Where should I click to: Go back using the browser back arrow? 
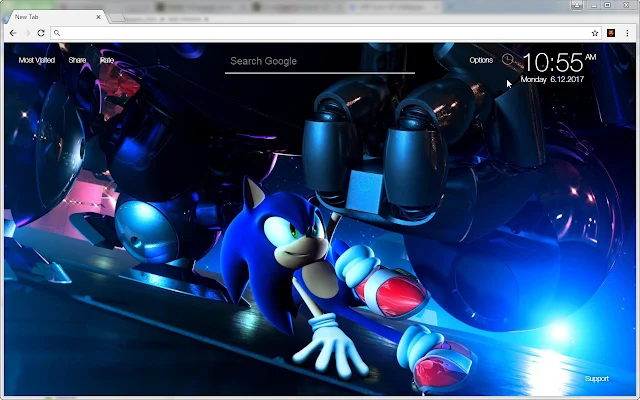click(13, 33)
